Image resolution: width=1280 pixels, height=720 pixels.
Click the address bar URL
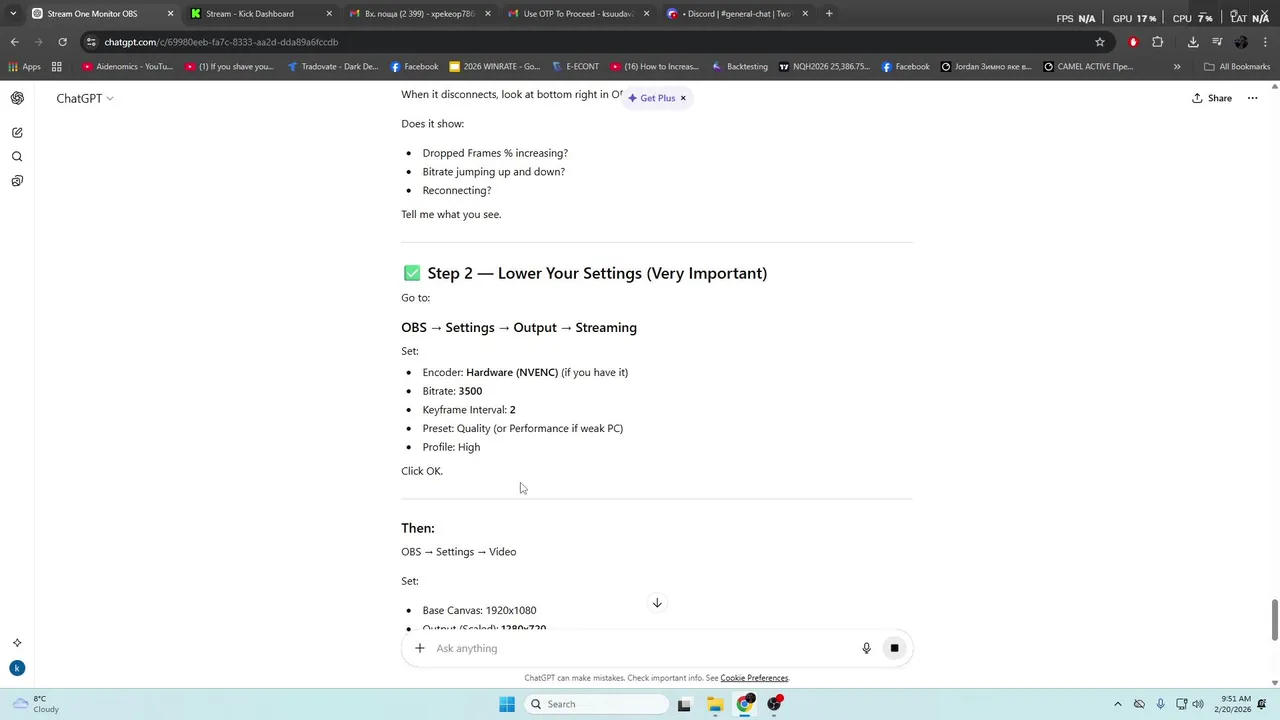click(x=221, y=42)
